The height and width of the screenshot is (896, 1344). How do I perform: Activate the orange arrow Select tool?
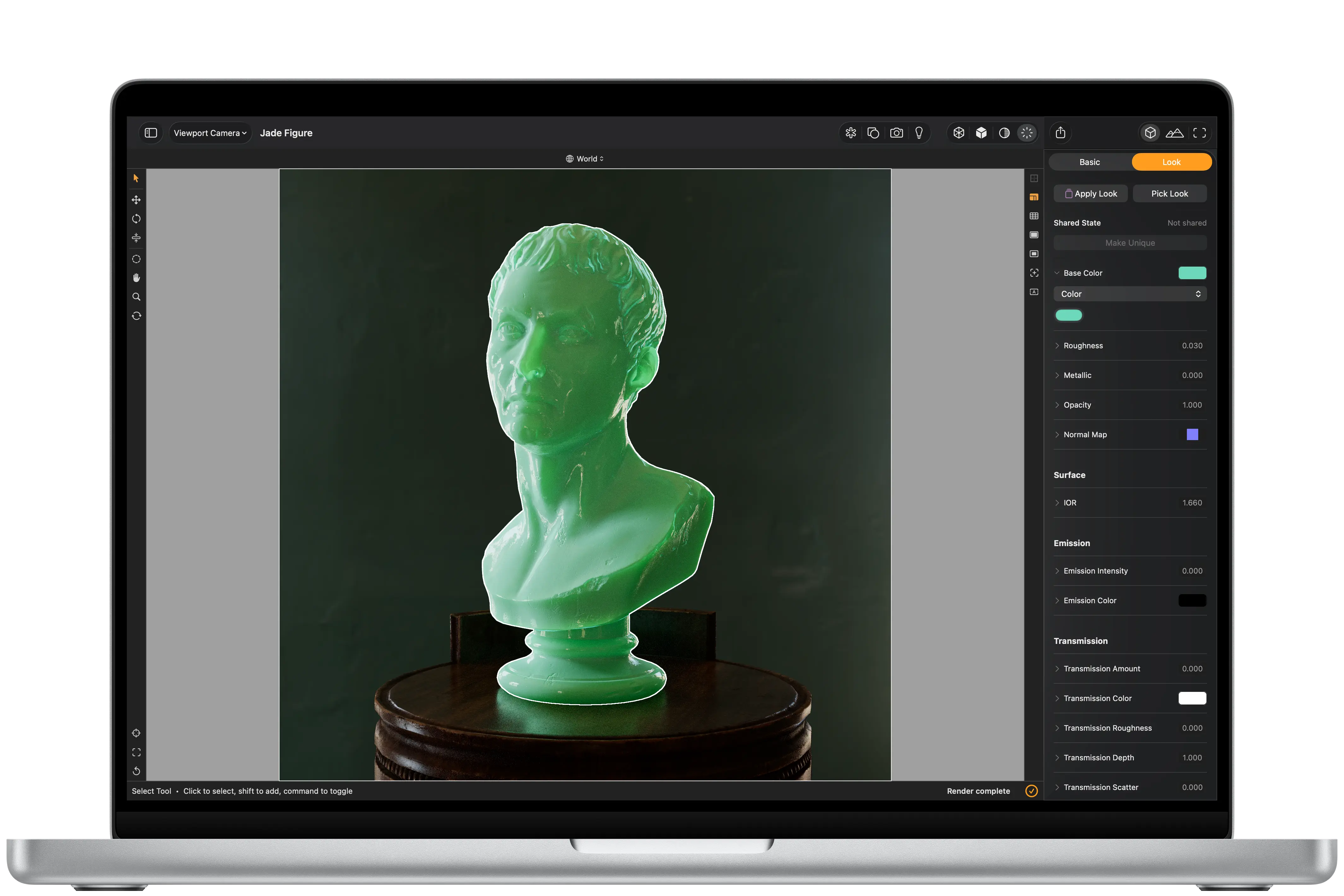click(x=136, y=178)
